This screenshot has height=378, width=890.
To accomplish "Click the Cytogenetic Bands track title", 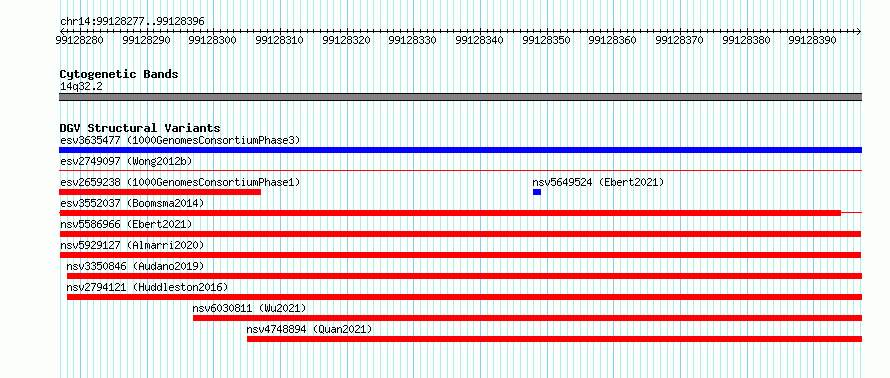I will (119, 74).
